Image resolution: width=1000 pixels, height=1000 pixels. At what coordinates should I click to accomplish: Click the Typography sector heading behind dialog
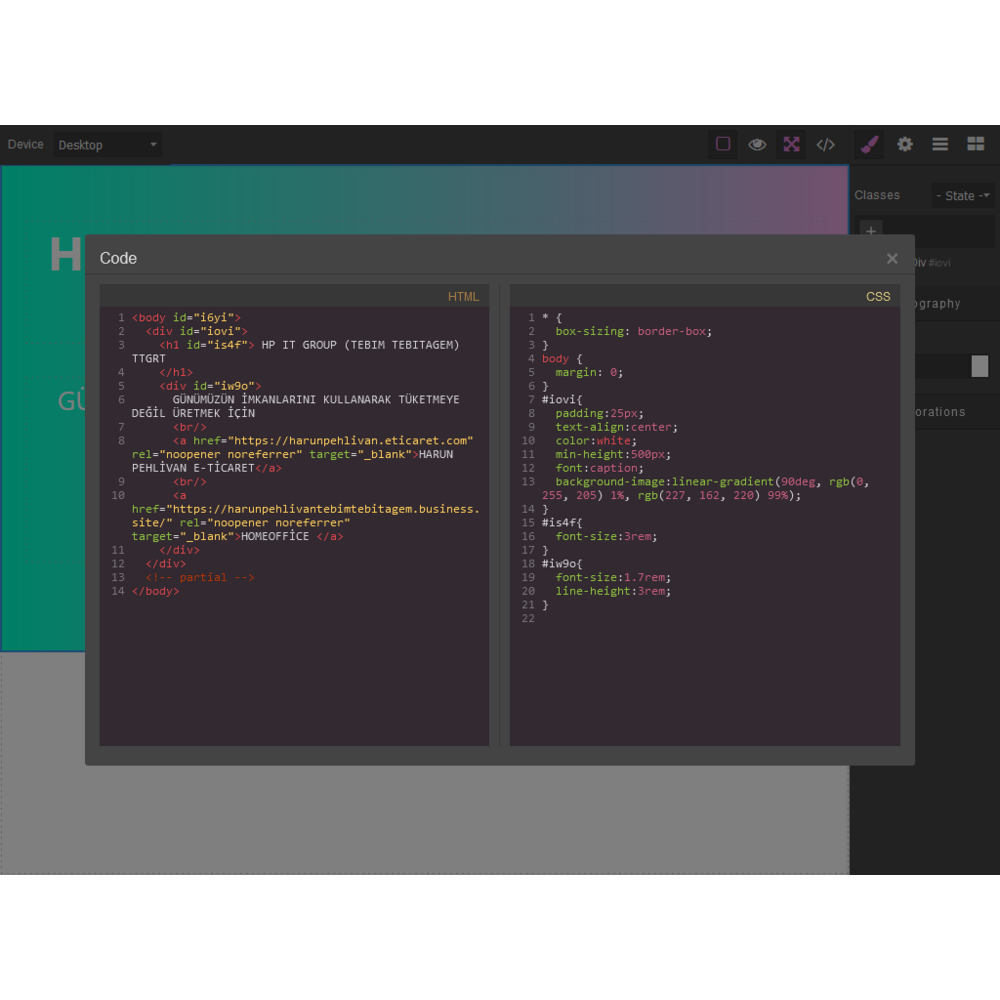pos(938,304)
